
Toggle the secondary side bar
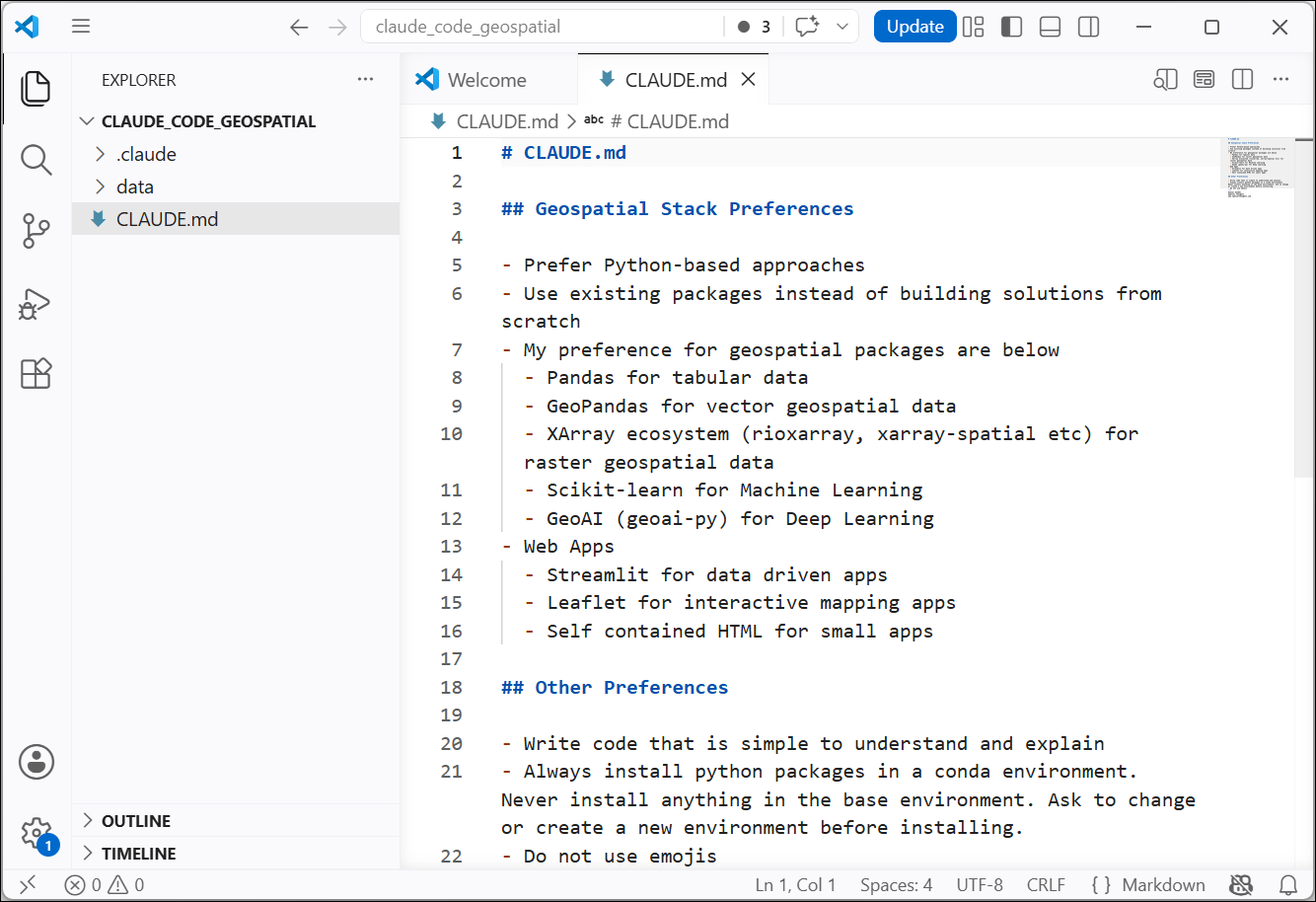click(1089, 27)
